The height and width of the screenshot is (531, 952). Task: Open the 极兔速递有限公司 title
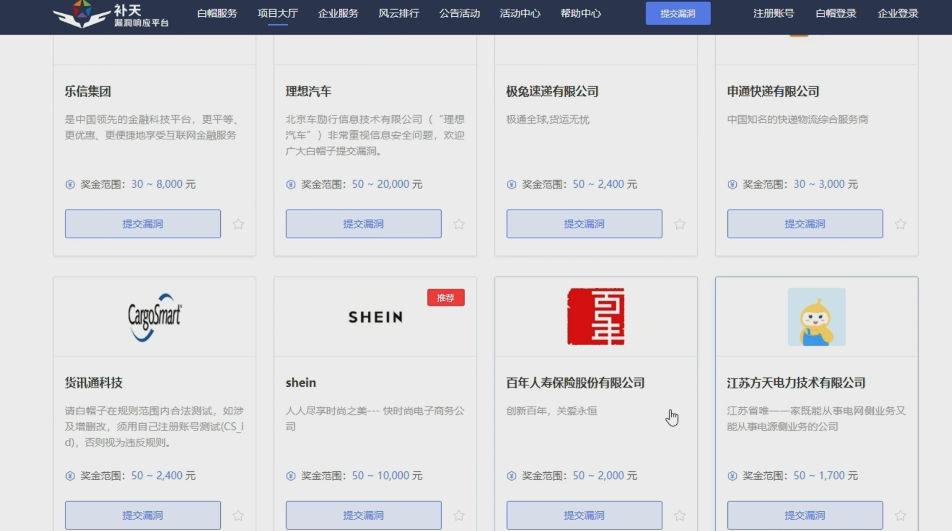tap(552, 92)
